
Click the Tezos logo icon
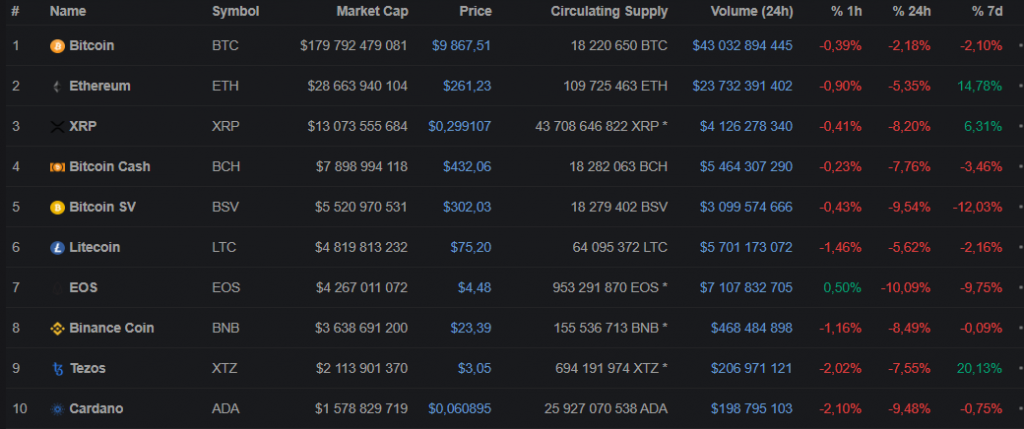point(57,368)
